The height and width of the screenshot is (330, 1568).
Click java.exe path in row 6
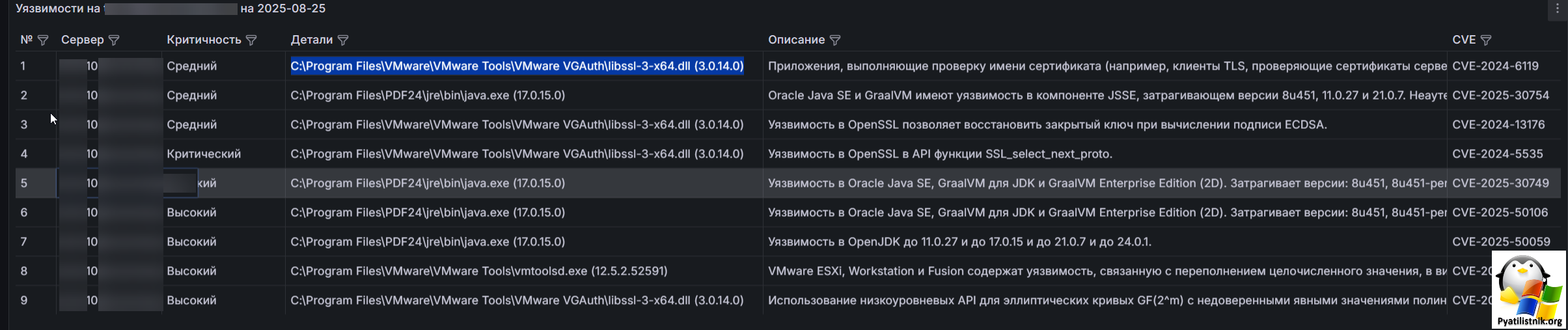pos(428,212)
